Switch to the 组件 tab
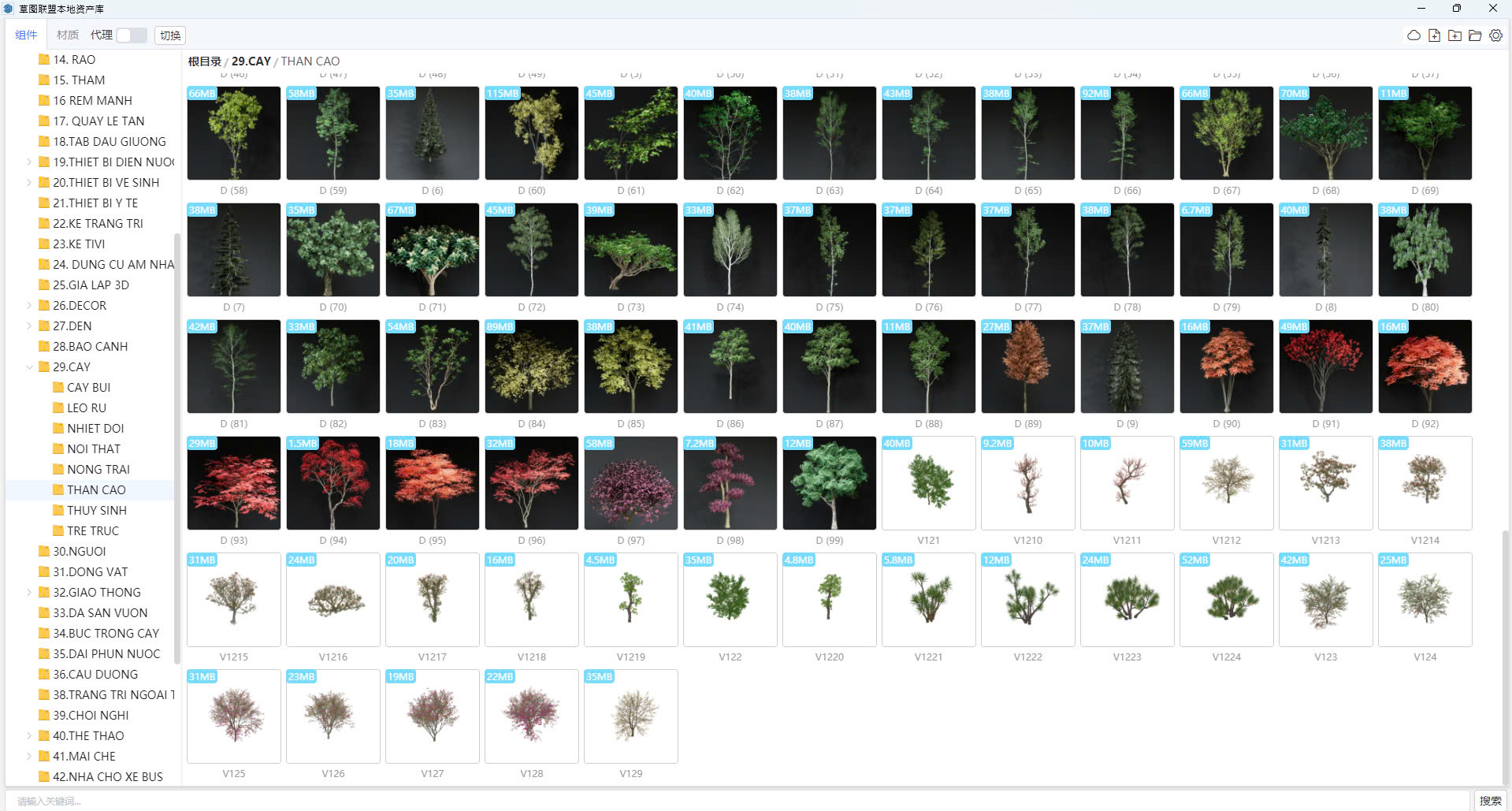Viewport: 1512px width, 811px height. [26, 35]
